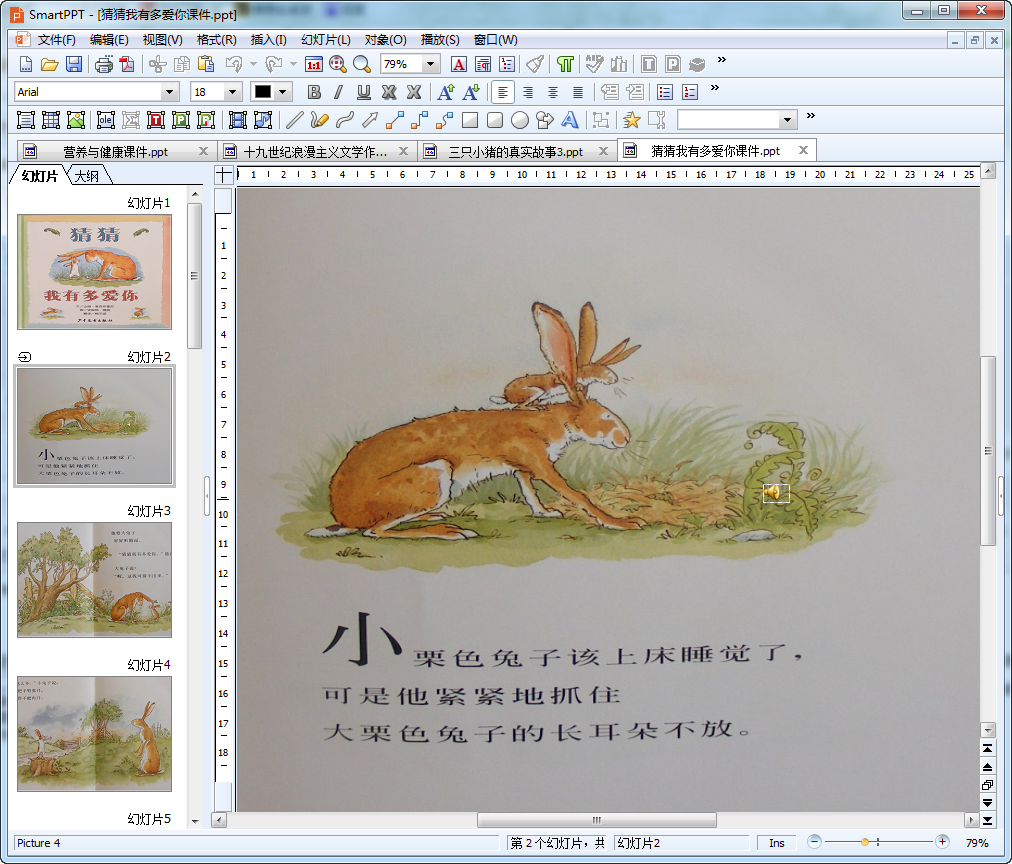1012x864 pixels.
Task: Click the Print icon in toolbar
Action: (104, 64)
